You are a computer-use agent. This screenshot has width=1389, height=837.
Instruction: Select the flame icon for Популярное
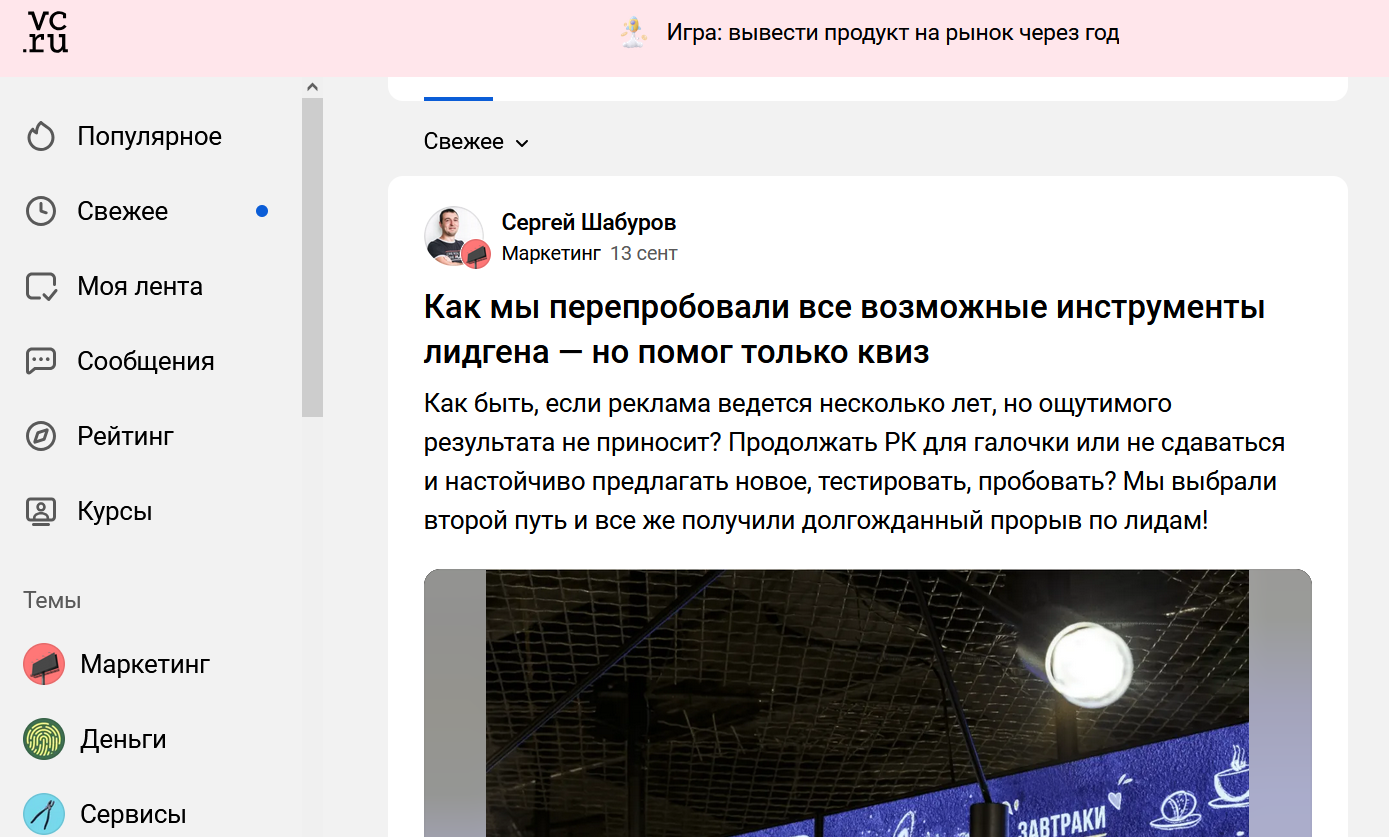point(41,136)
